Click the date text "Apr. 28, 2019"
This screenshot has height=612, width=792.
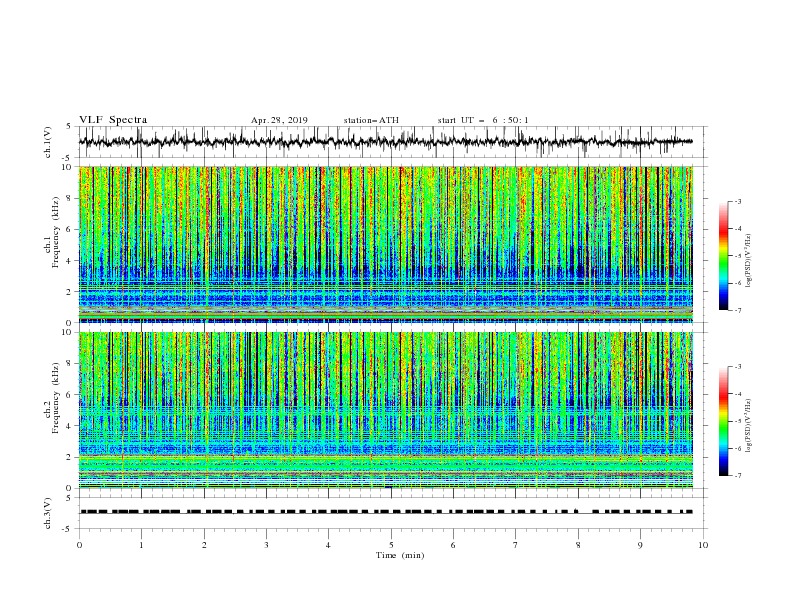(279, 120)
